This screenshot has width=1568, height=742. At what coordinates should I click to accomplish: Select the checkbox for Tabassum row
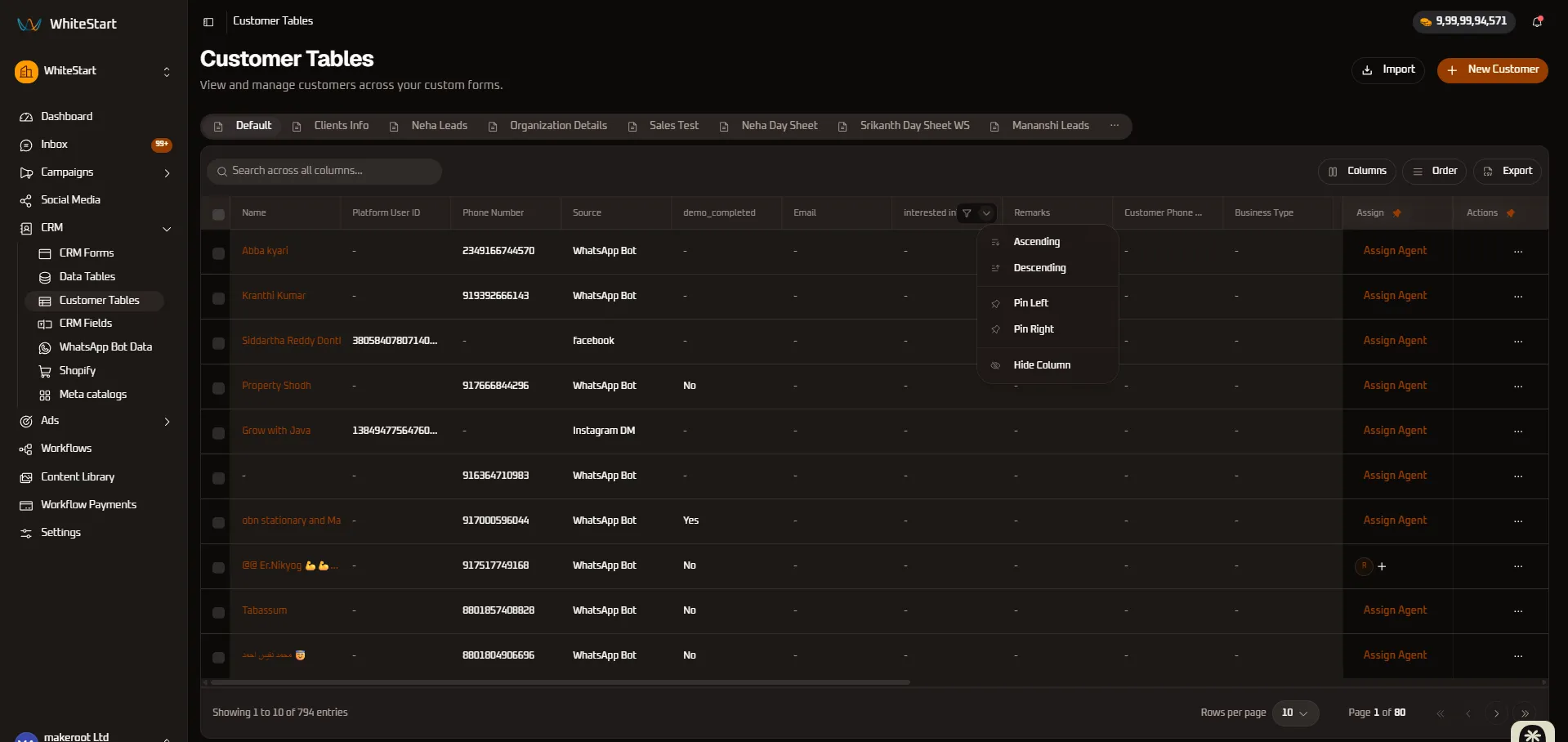(218, 613)
